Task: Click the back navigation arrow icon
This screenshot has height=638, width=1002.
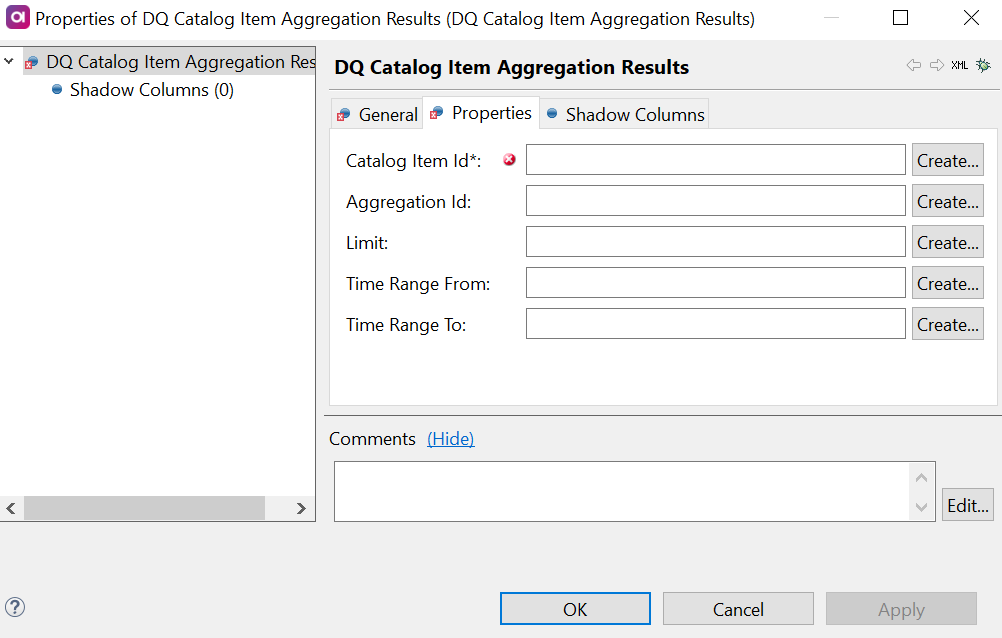Action: [913, 64]
